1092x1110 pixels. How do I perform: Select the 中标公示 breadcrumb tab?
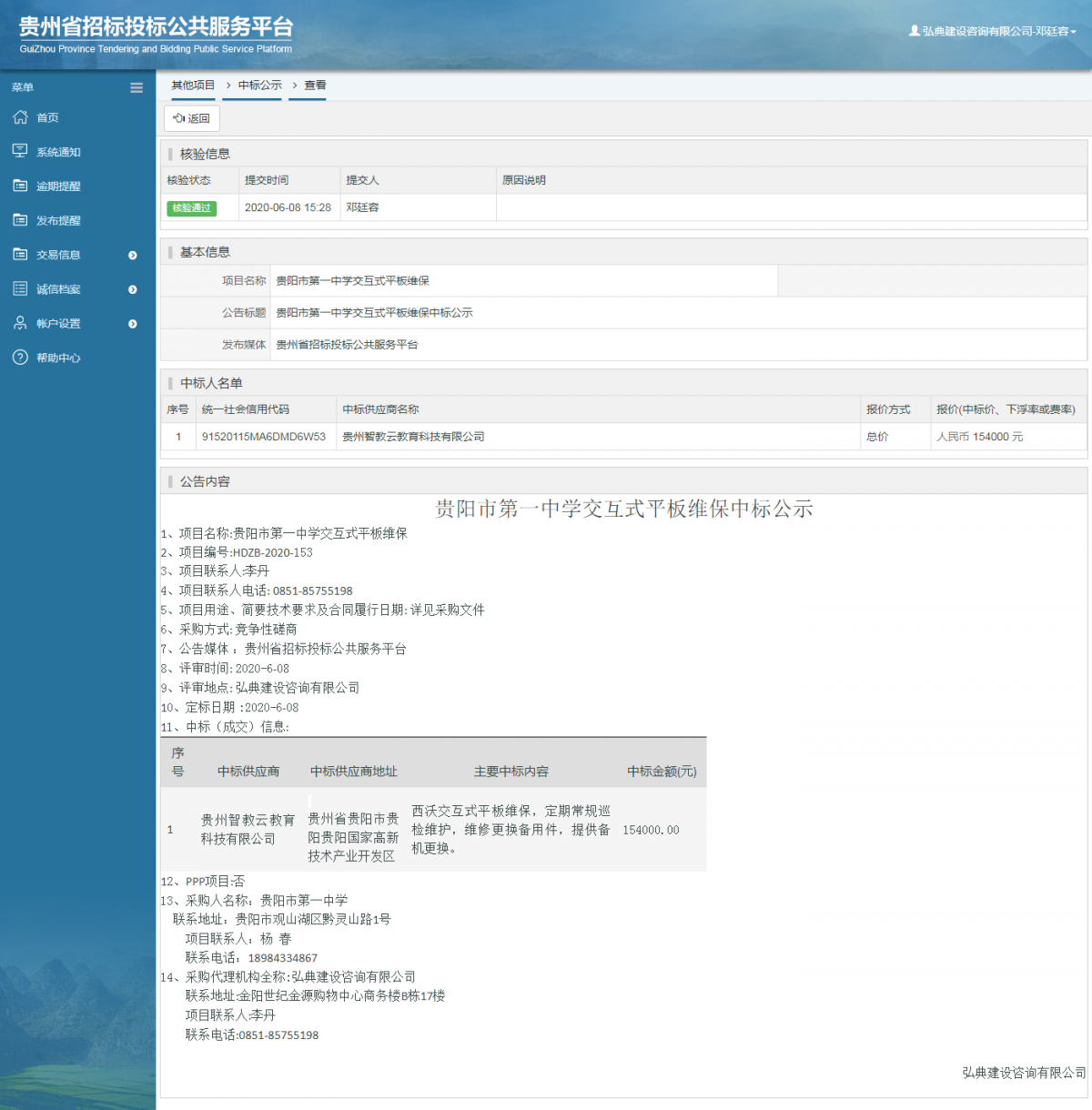point(260,86)
